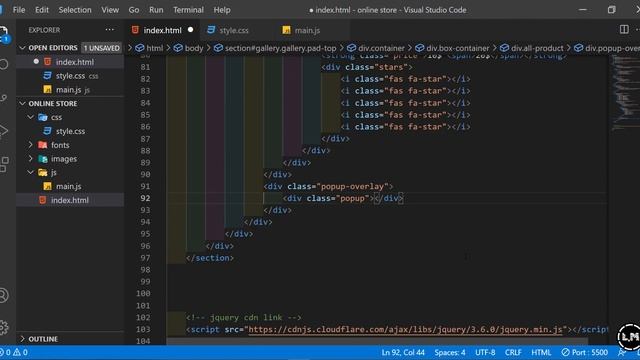Open the Help menu

point(222,10)
